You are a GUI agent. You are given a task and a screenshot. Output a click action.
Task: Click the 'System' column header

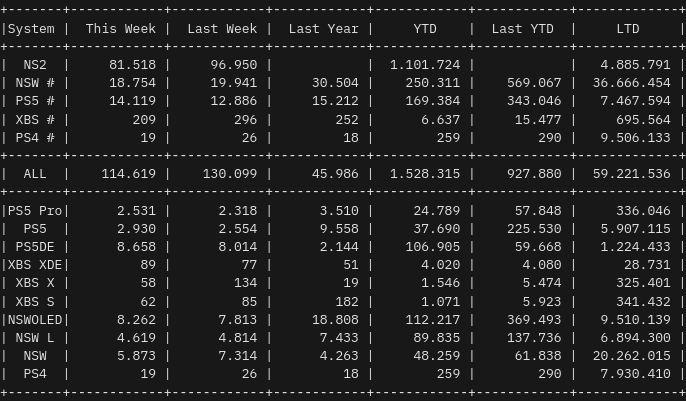[x=31, y=29]
